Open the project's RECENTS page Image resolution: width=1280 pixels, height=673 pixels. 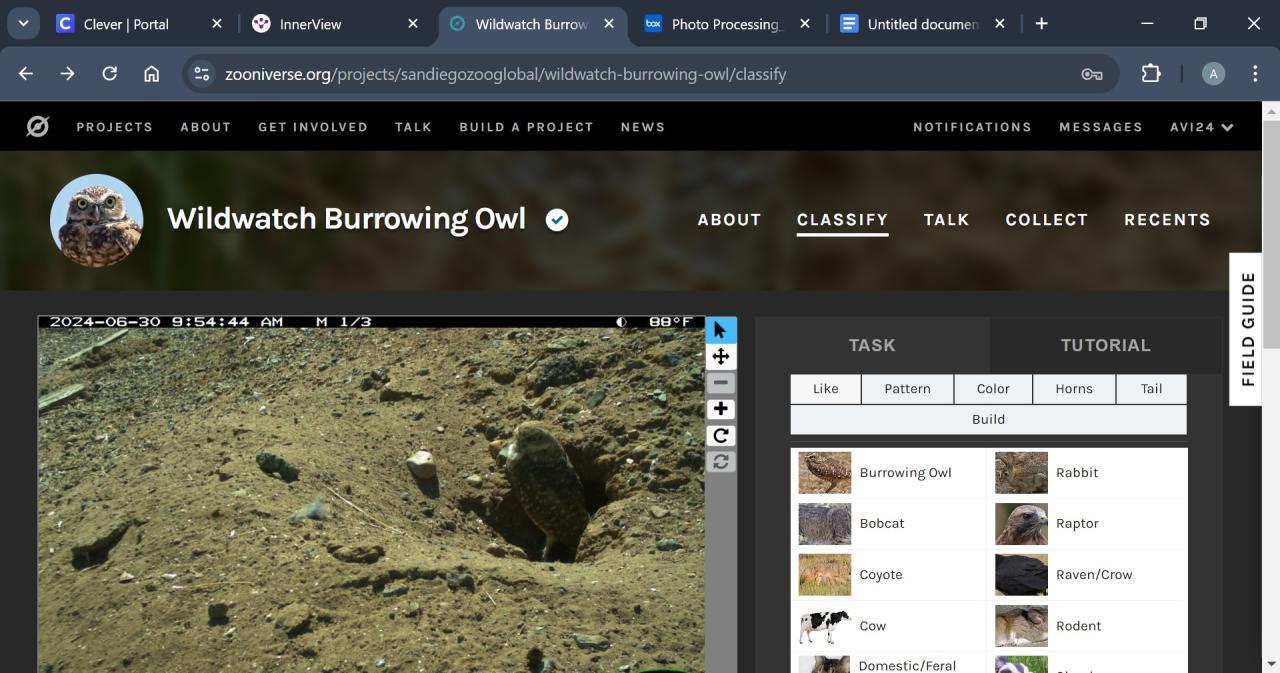pyautogui.click(x=1167, y=220)
